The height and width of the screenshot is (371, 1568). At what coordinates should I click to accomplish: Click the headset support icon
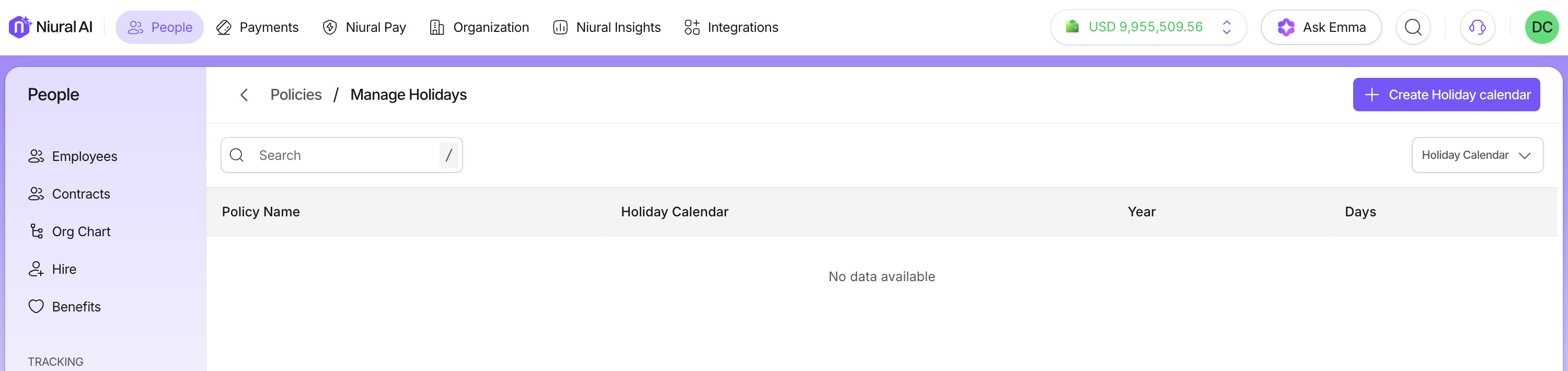1477,27
